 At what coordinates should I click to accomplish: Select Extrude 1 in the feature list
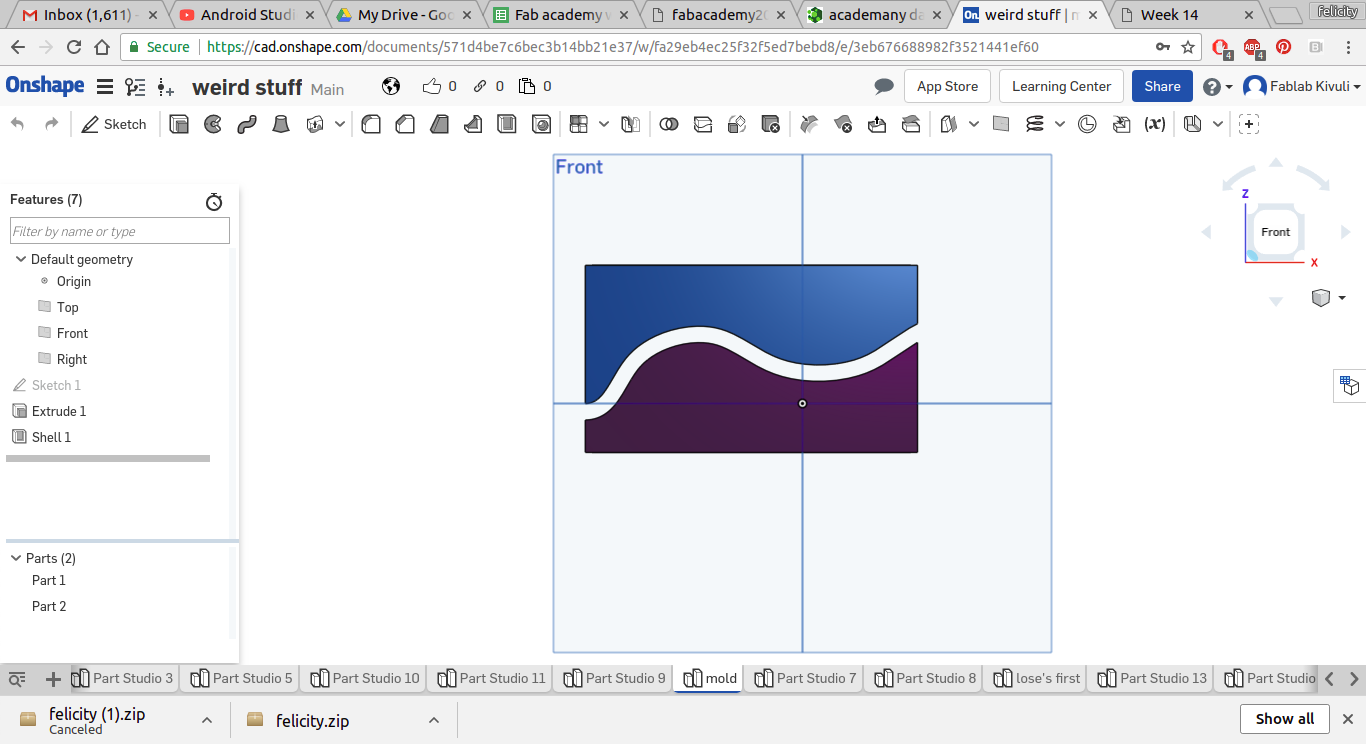59,411
